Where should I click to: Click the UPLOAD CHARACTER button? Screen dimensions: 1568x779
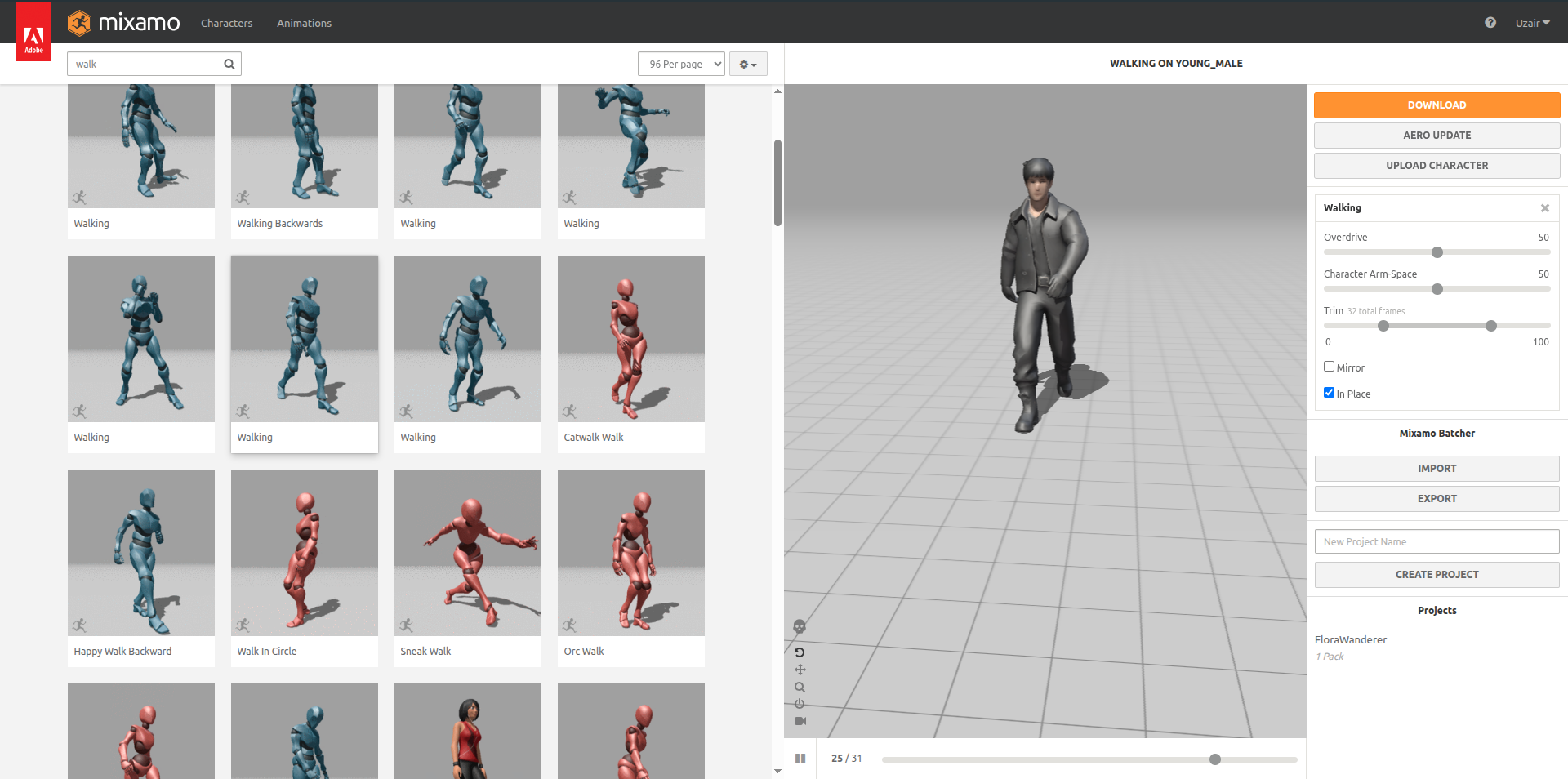click(x=1437, y=165)
